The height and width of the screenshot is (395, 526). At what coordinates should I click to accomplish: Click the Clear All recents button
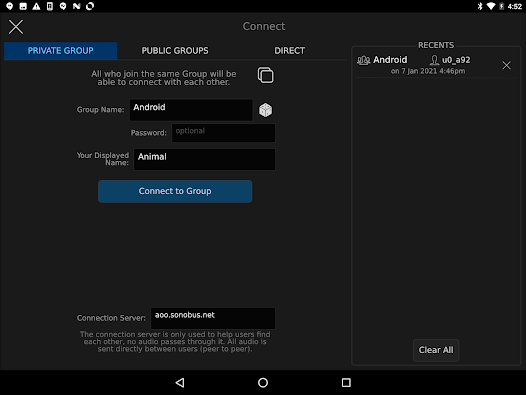point(436,350)
